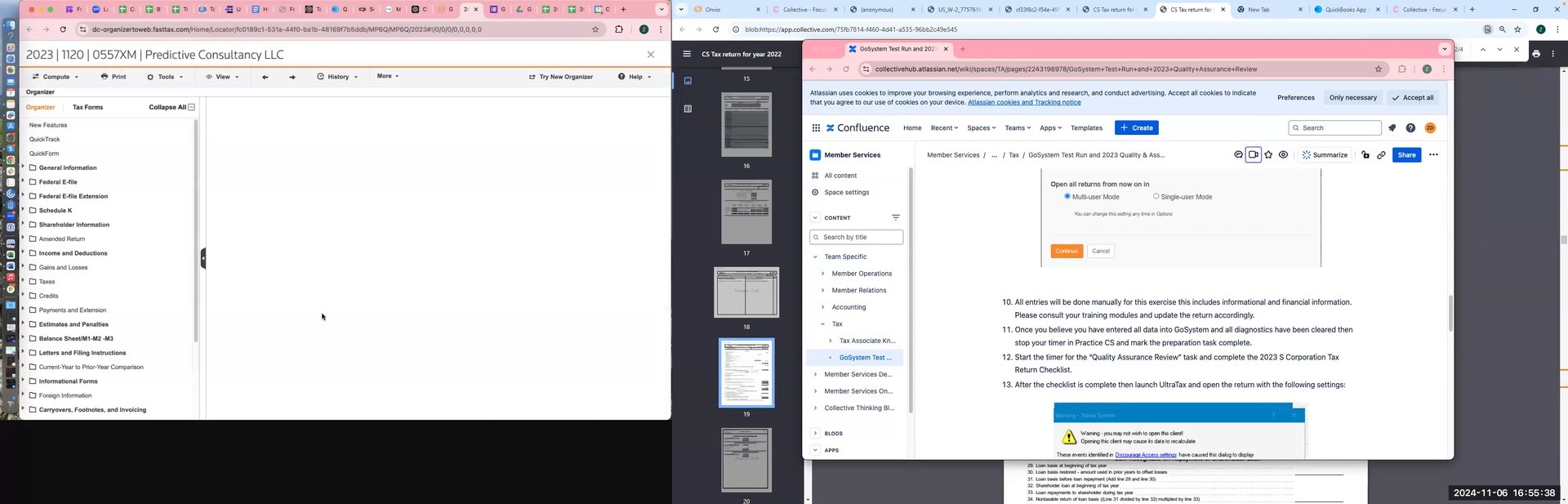This screenshot has width=1568, height=504.
Task: Open the Compute menu in GoSystem toolbar
Action: (x=56, y=77)
